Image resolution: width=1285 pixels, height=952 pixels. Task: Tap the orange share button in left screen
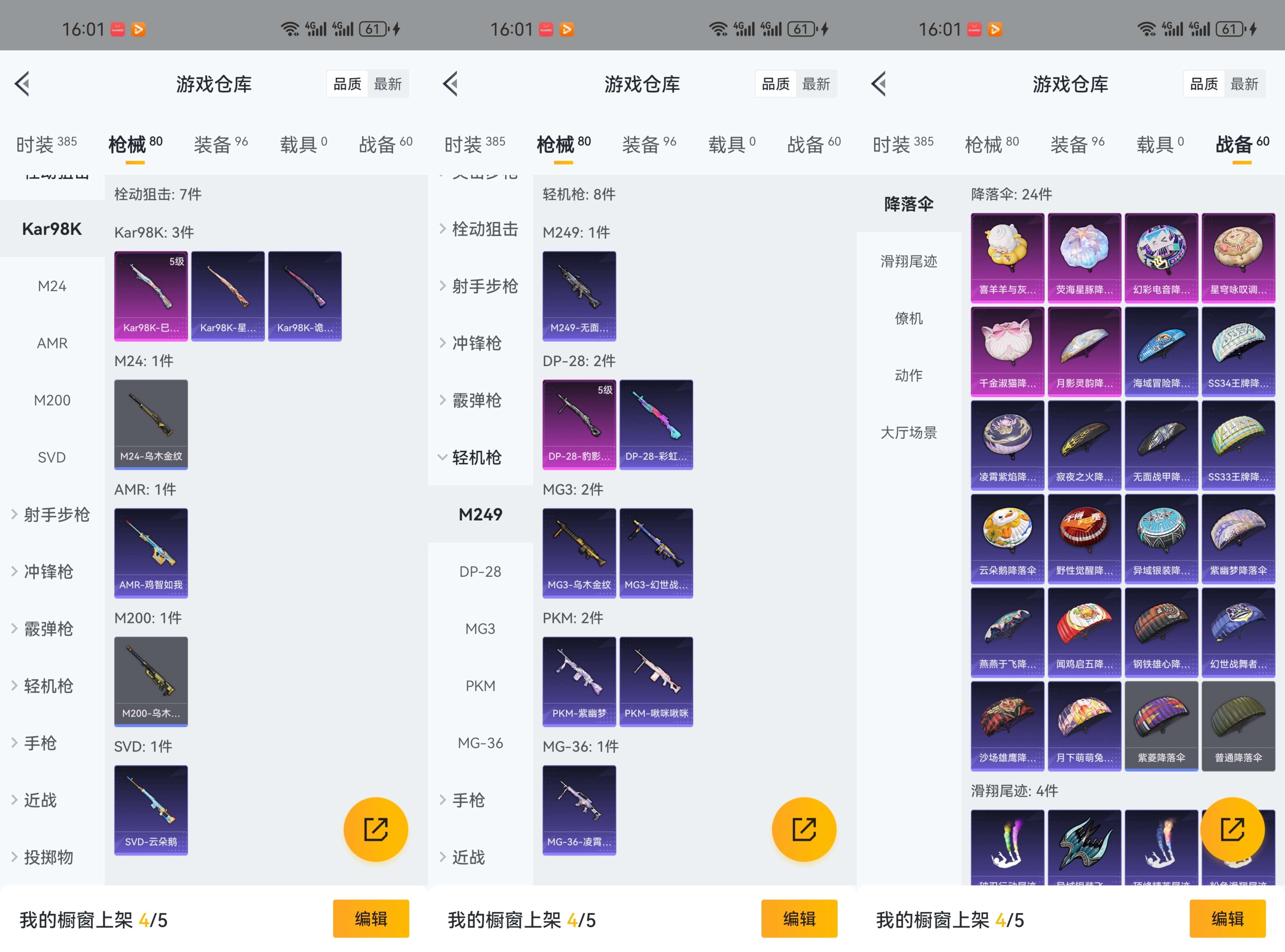pos(376,829)
